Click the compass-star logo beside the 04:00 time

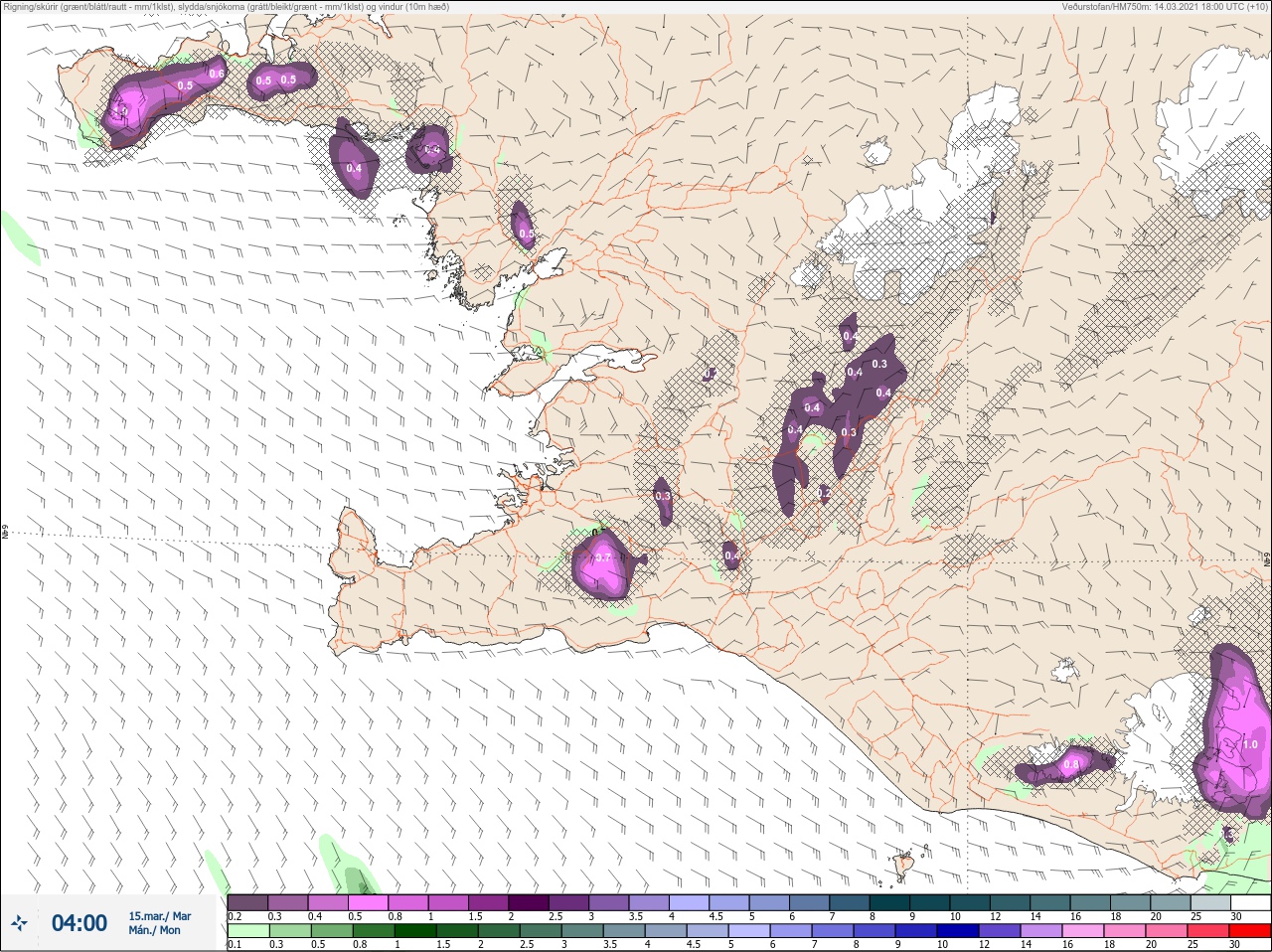pyautogui.click(x=19, y=923)
